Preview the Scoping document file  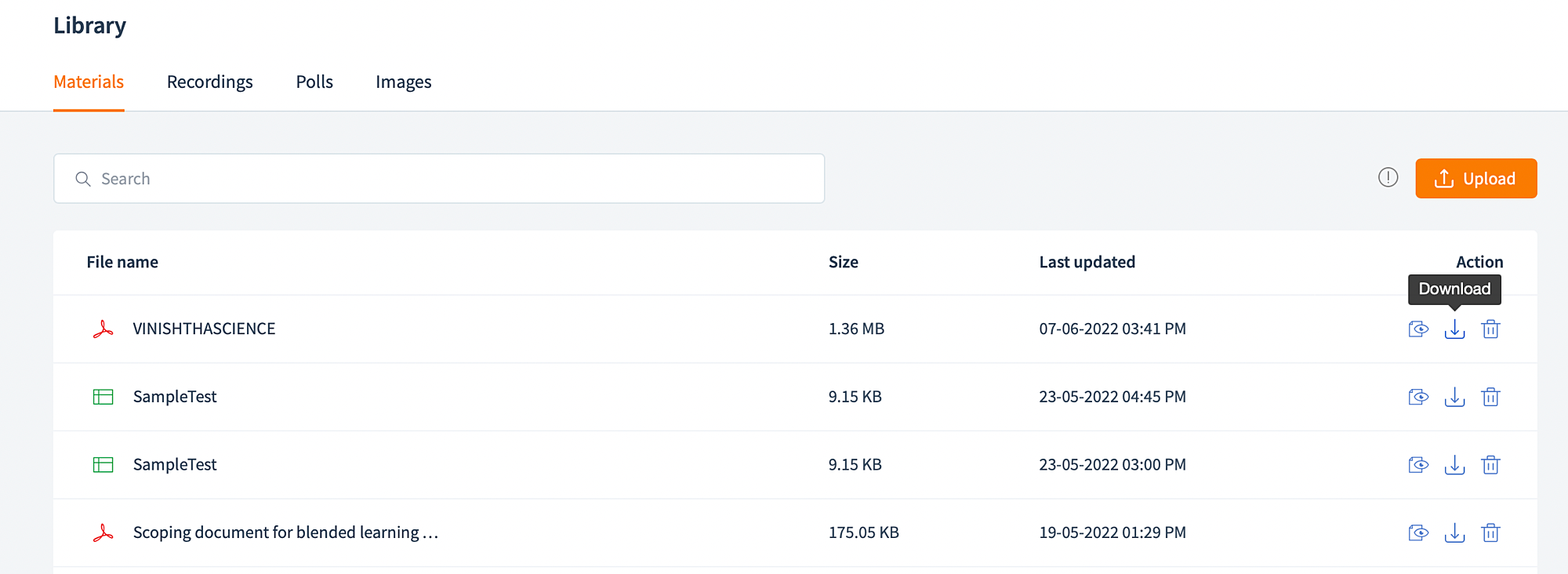(x=1418, y=533)
